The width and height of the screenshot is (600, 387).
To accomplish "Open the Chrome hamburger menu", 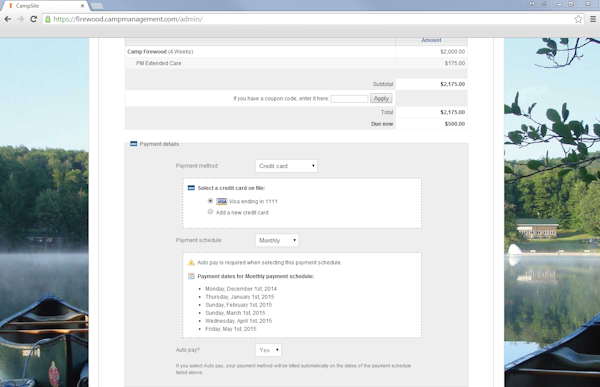I will pos(593,19).
